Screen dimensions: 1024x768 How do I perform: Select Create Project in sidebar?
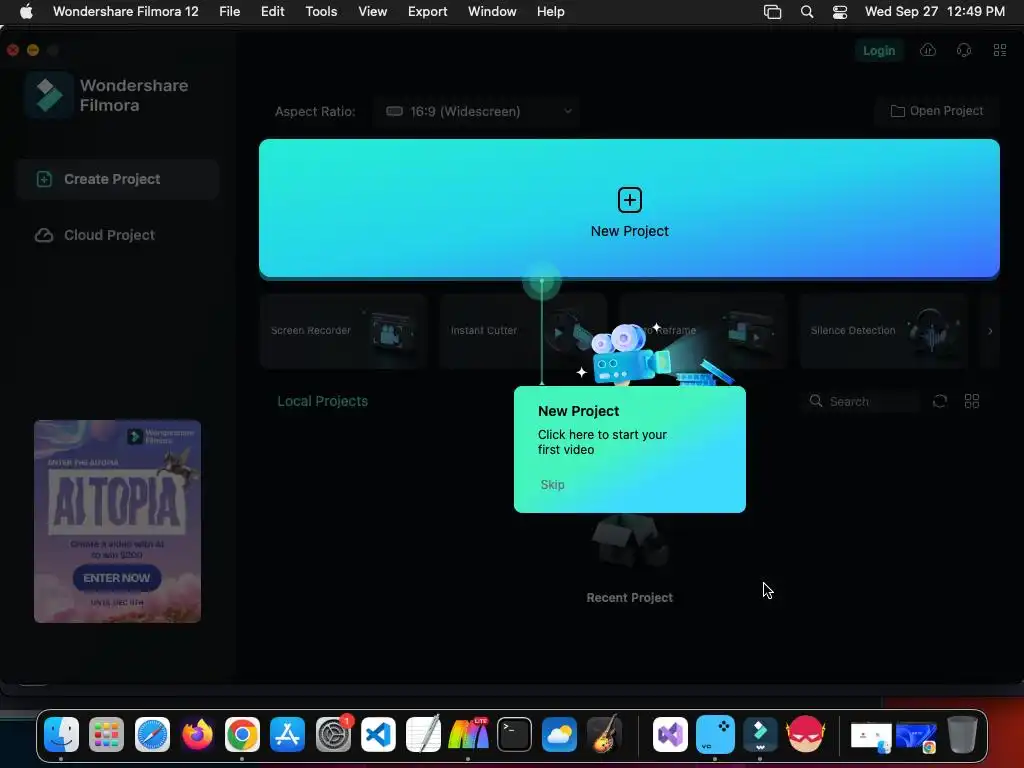click(118, 179)
